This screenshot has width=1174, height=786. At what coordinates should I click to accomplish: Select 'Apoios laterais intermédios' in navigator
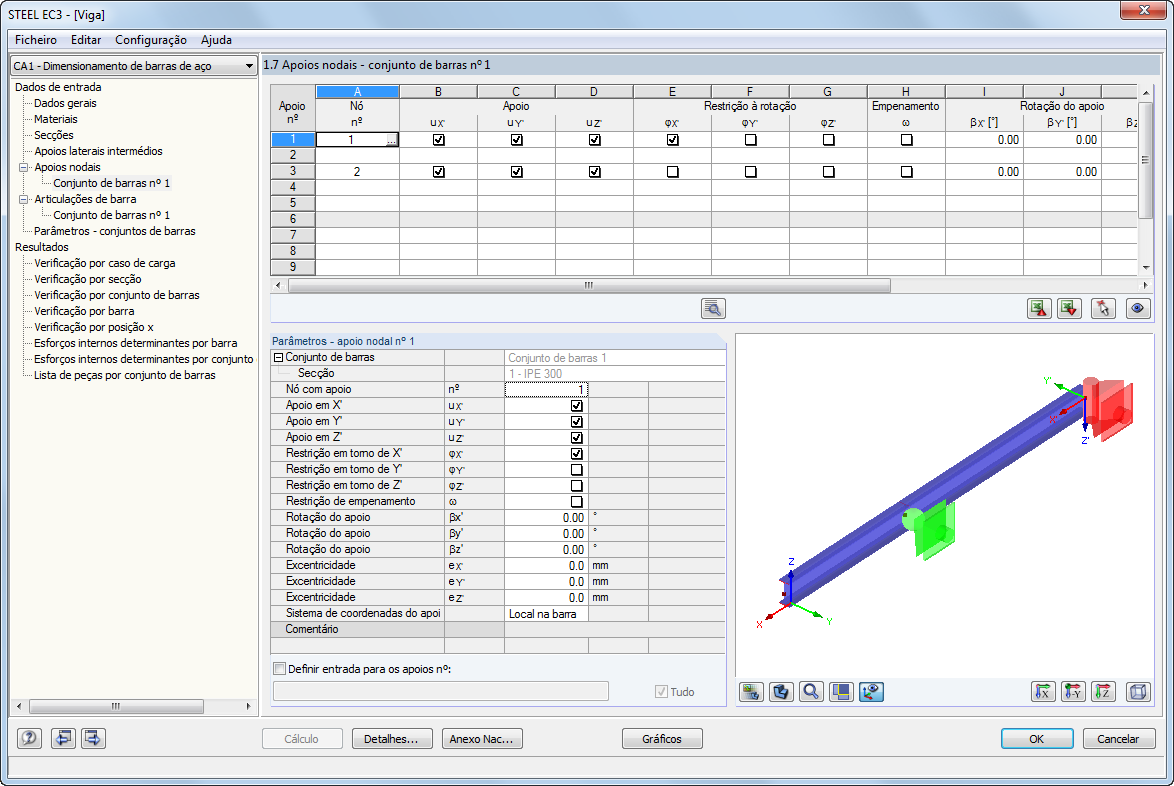tap(98, 151)
